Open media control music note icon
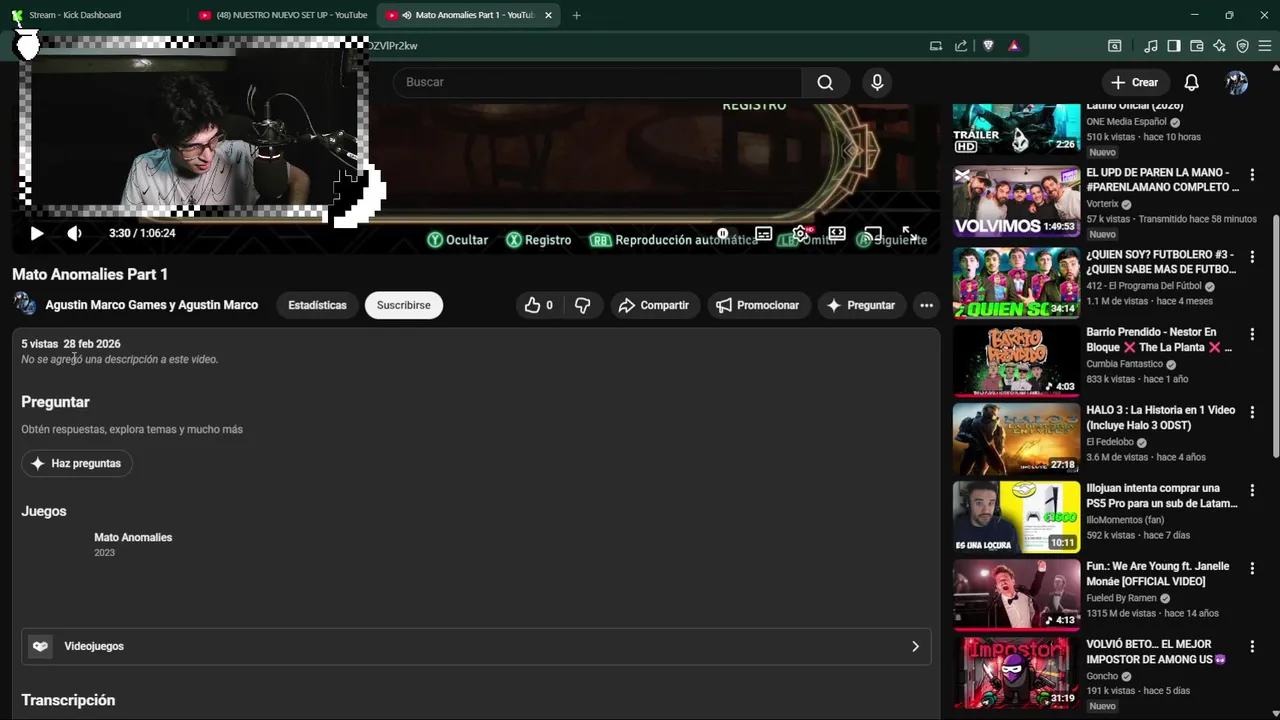The height and width of the screenshot is (720, 1280). tap(1151, 46)
